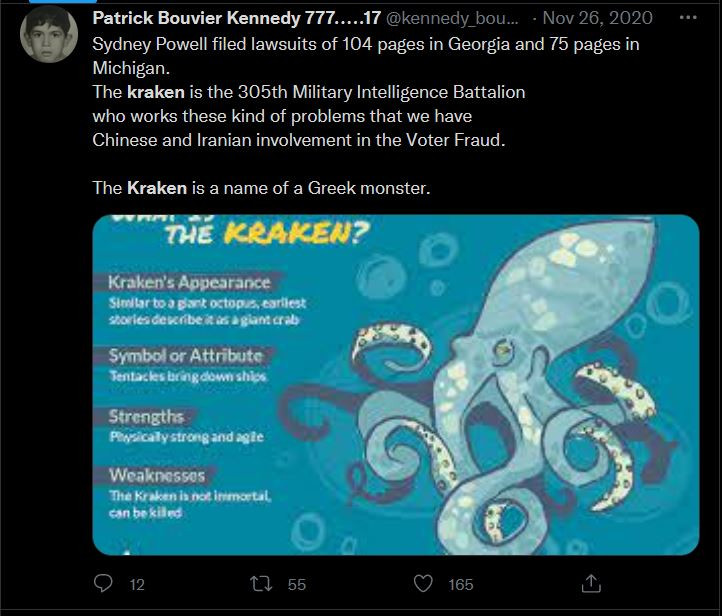722x616 pixels.
Task: Click the bold 'Kraken' Greek monster text
Action: tap(157, 188)
